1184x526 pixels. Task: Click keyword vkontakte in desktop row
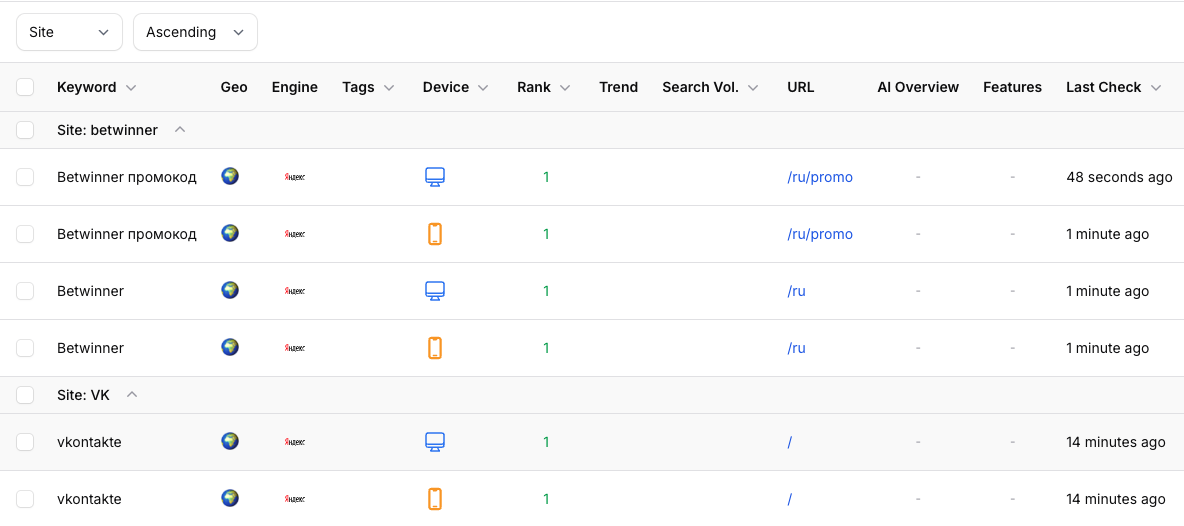89,442
